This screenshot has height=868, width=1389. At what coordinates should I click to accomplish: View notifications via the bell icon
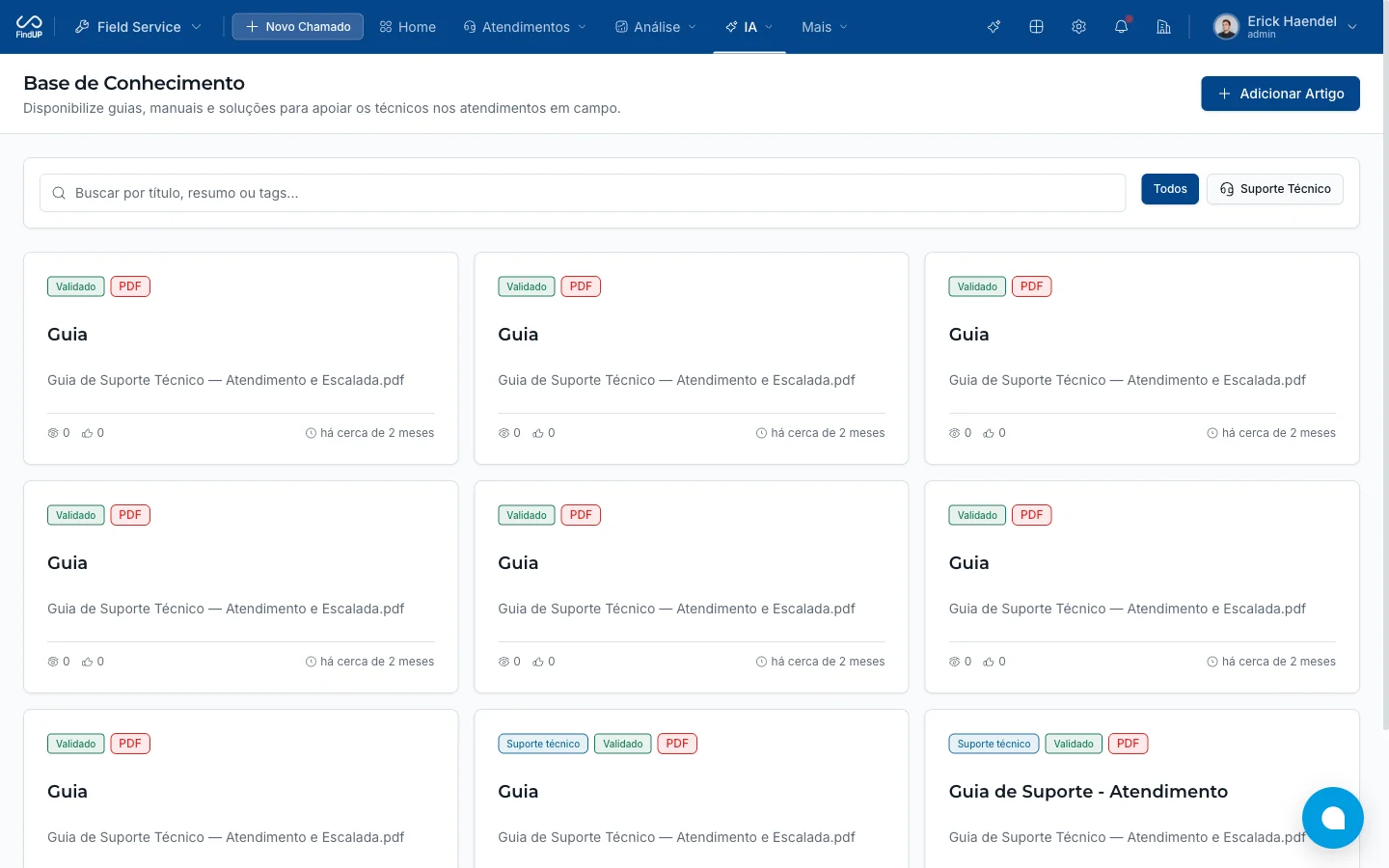tap(1121, 27)
